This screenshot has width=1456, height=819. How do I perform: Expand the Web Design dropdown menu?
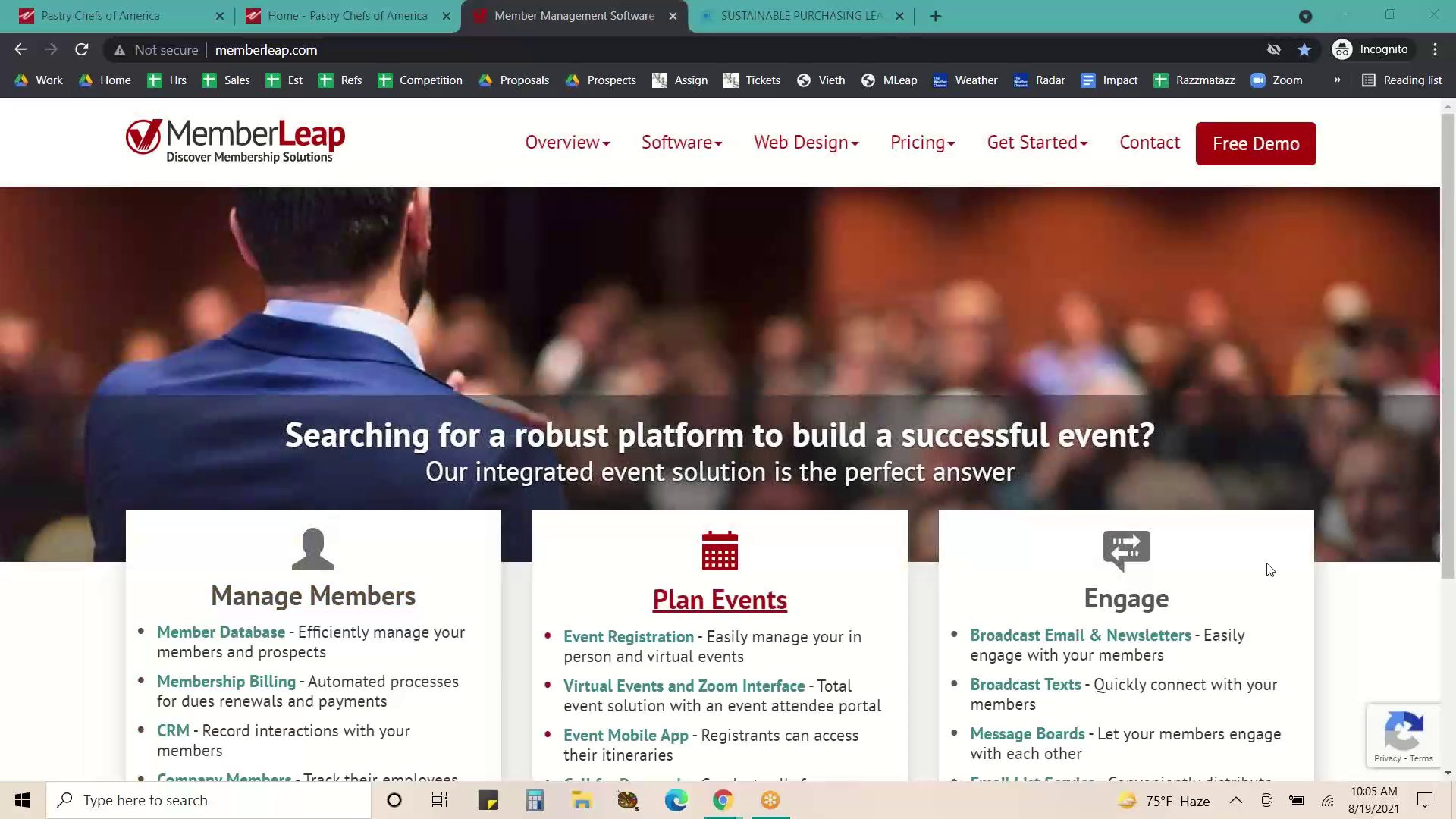point(805,143)
